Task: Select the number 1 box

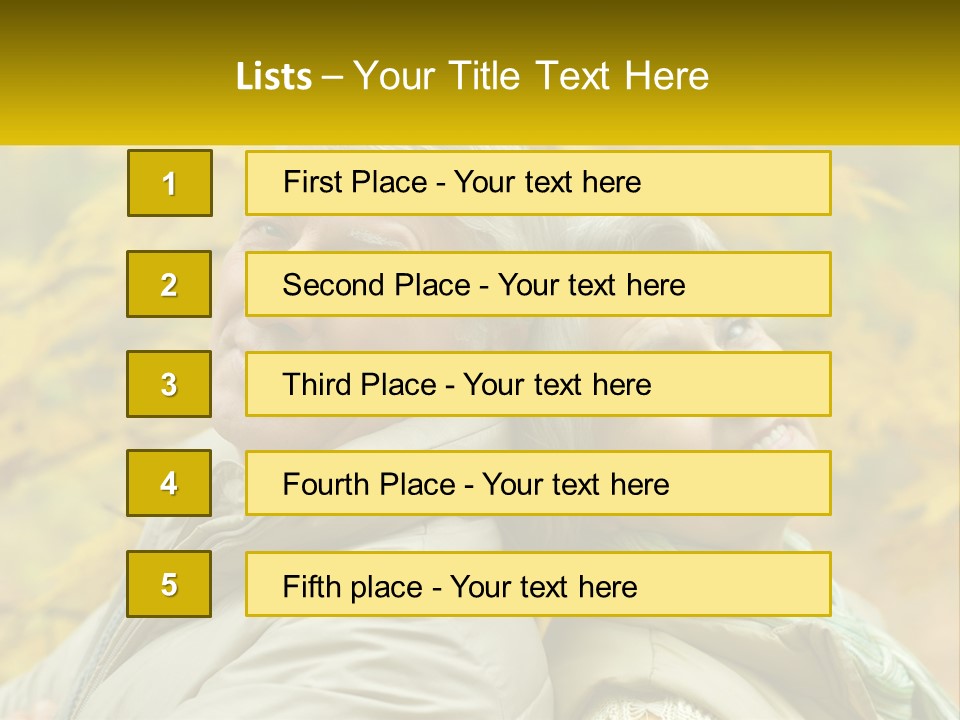Action: tap(169, 183)
